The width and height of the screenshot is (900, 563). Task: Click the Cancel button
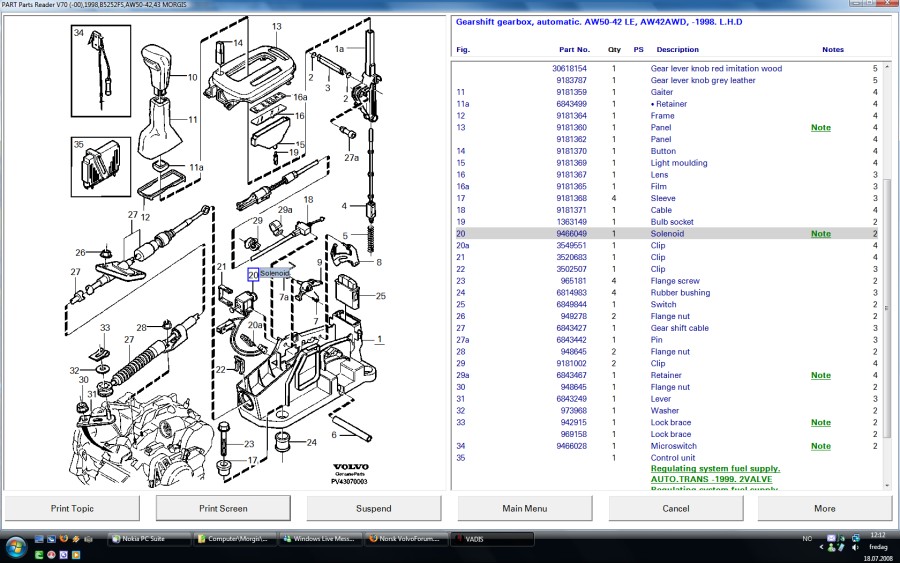click(676, 508)
